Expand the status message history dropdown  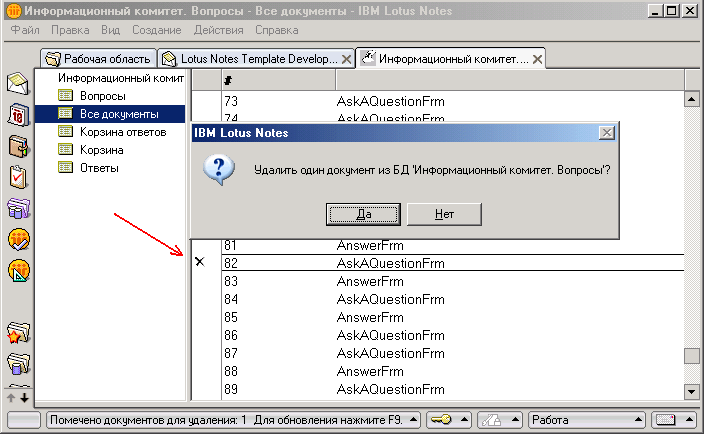tap(414, 420)
